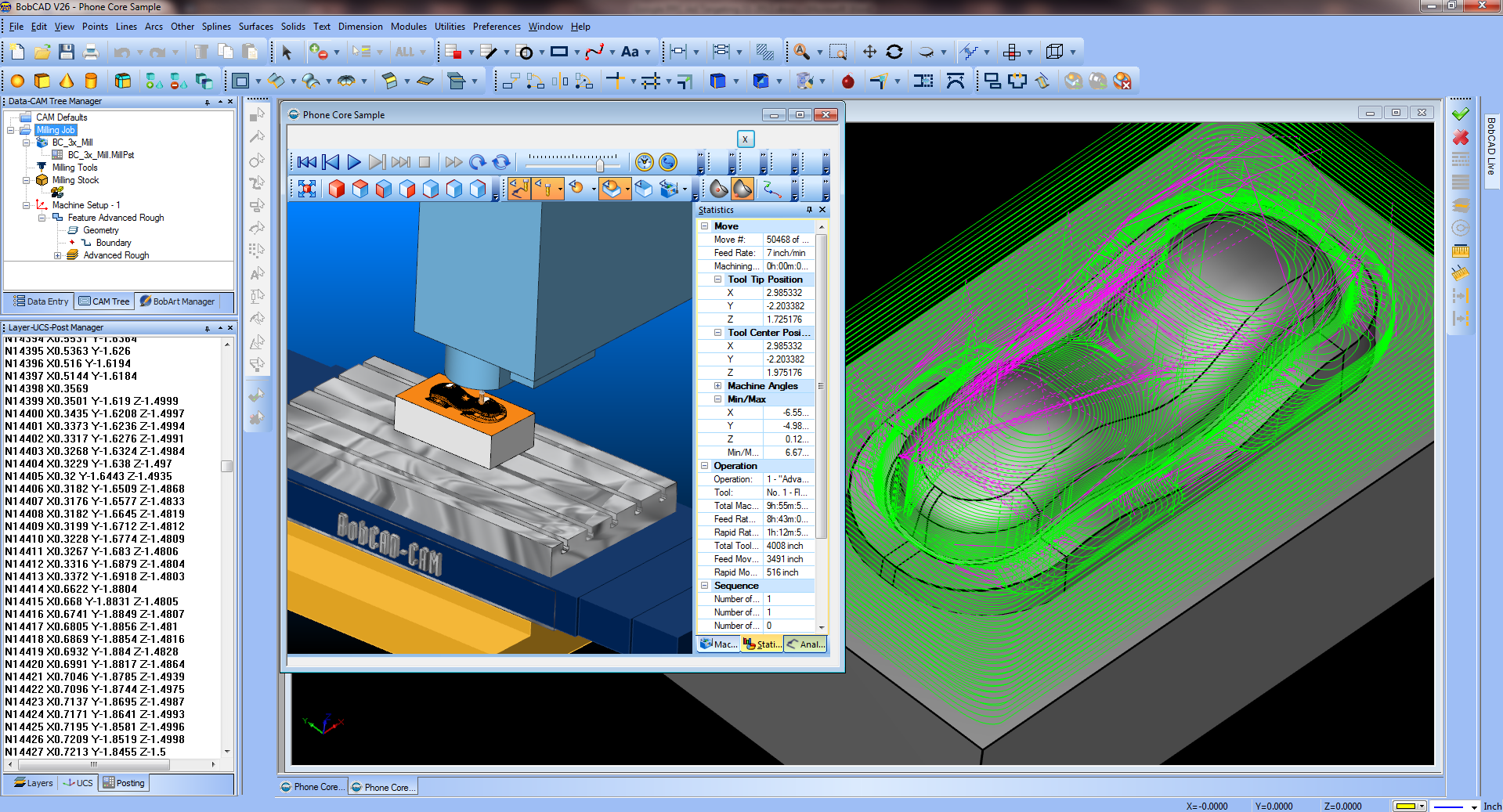Create a cone solid primitive

click(67, 81)
